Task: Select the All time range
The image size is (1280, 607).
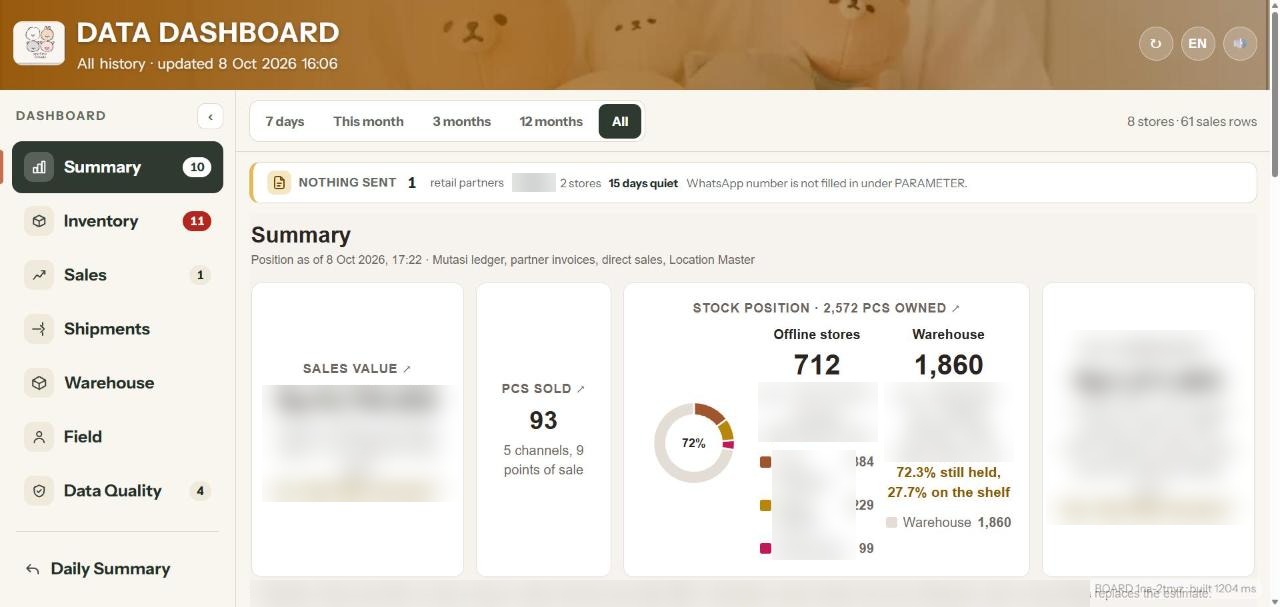Action: (620, 121)
